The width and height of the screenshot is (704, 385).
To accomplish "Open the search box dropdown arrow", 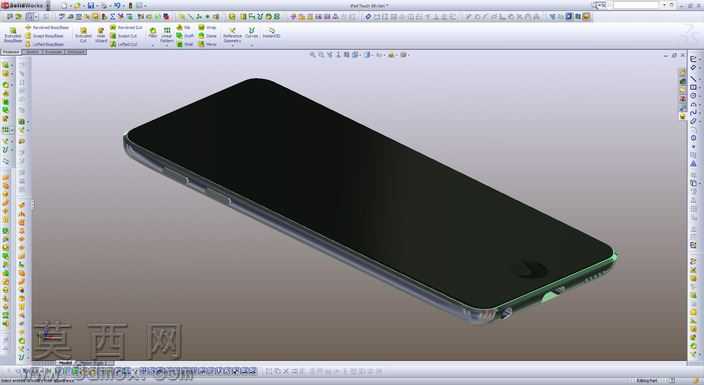I will click(664, 4).
